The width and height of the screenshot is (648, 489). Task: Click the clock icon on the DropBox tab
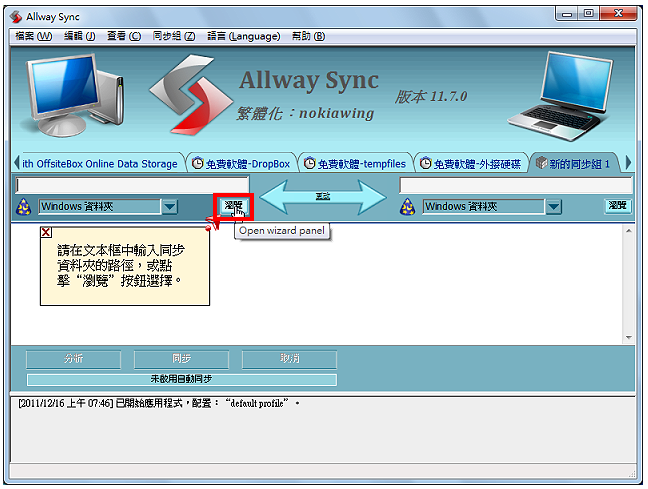tap(198, 164)
